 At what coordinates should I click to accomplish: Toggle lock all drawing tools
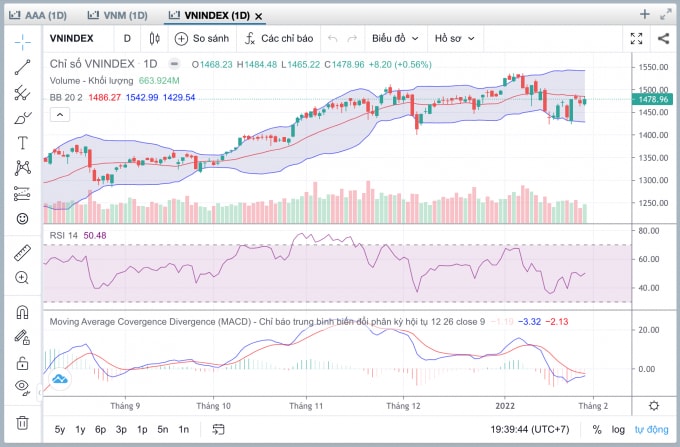(23, 362)
